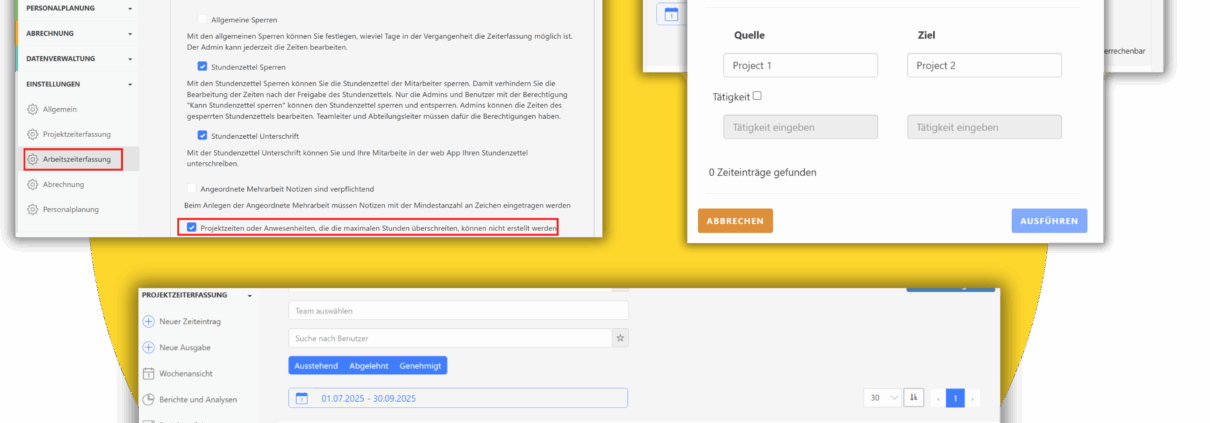The height and width of the screenshot is (423, 1210).
Task: Enable Allgemeine Sperren checkbox
Action: [x=203, y=20]
